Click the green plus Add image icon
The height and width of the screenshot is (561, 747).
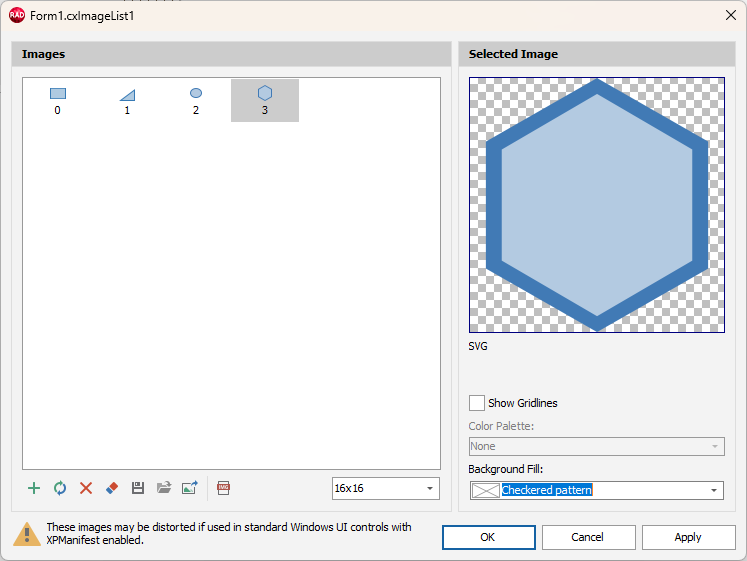coord(34,488)
